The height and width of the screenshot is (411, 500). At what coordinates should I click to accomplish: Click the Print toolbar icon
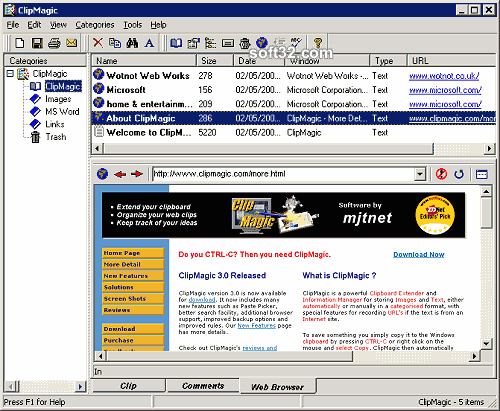point(54,43)
